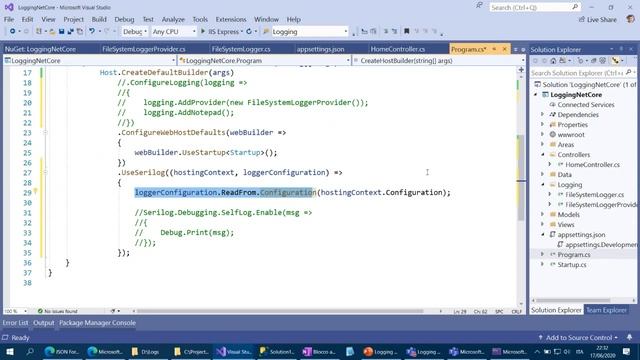Toggle auto-hide pin on Solution Explorer panel
This screenshot has width=640, height=360.
coord(621,49)
